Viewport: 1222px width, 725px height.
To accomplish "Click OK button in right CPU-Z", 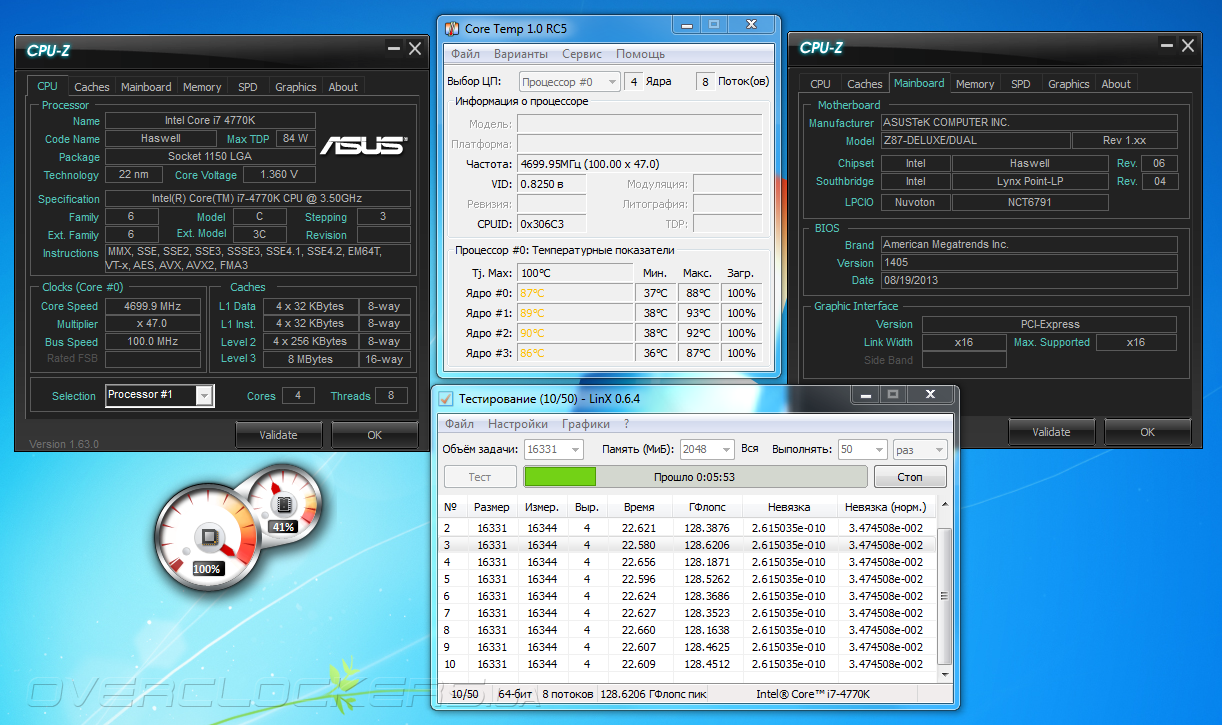I will point(1147,432).
